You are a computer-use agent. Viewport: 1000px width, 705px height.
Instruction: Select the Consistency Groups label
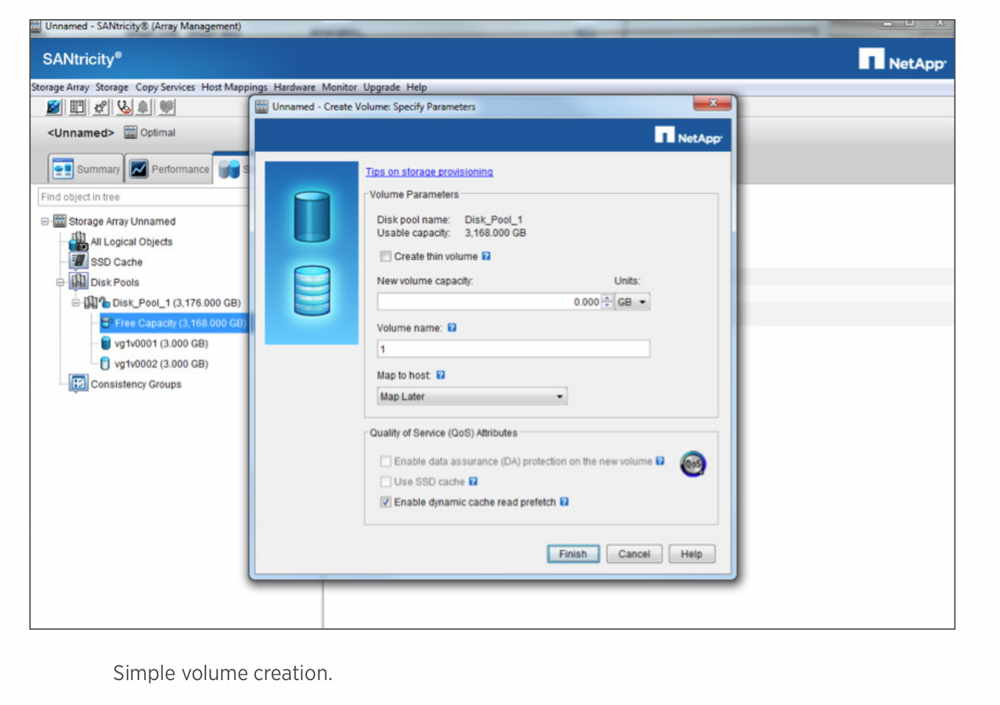coord(136,384)
